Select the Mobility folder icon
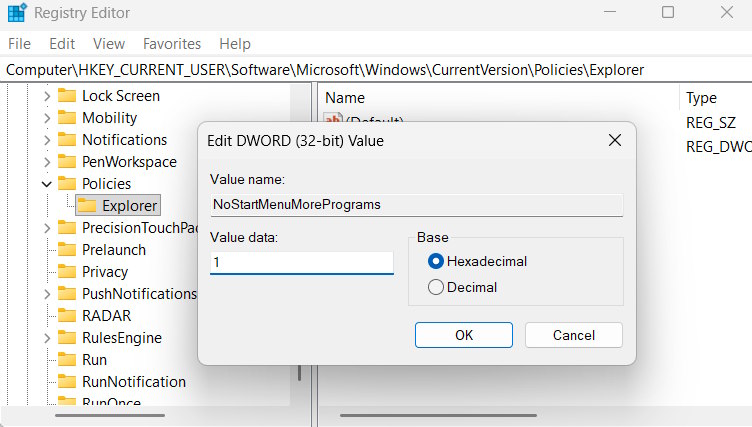Viewport: 752px width, 427px height. pyautogui.click(x=67, y=118)
